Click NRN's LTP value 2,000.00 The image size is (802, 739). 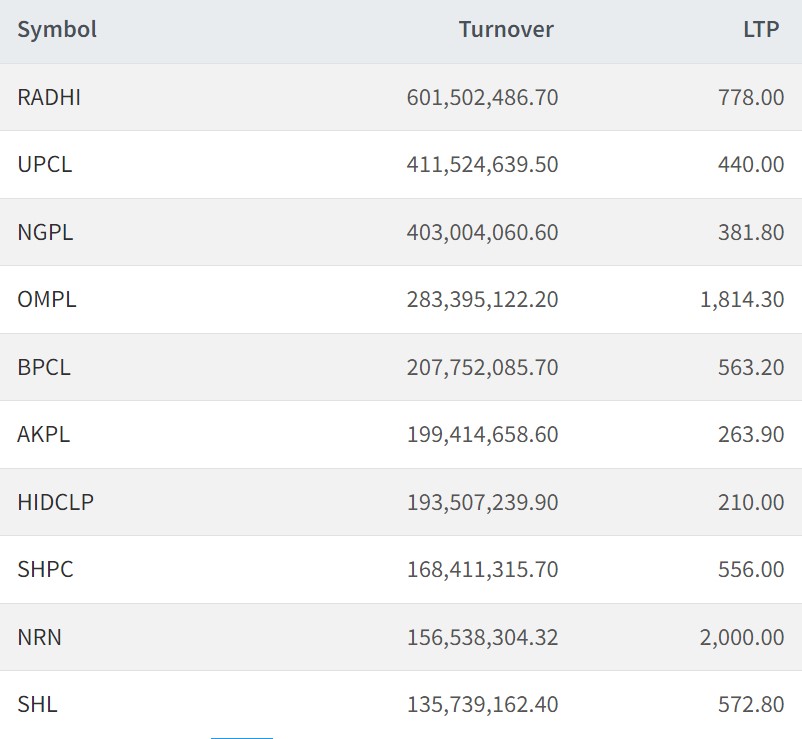[x=742, y=637]
